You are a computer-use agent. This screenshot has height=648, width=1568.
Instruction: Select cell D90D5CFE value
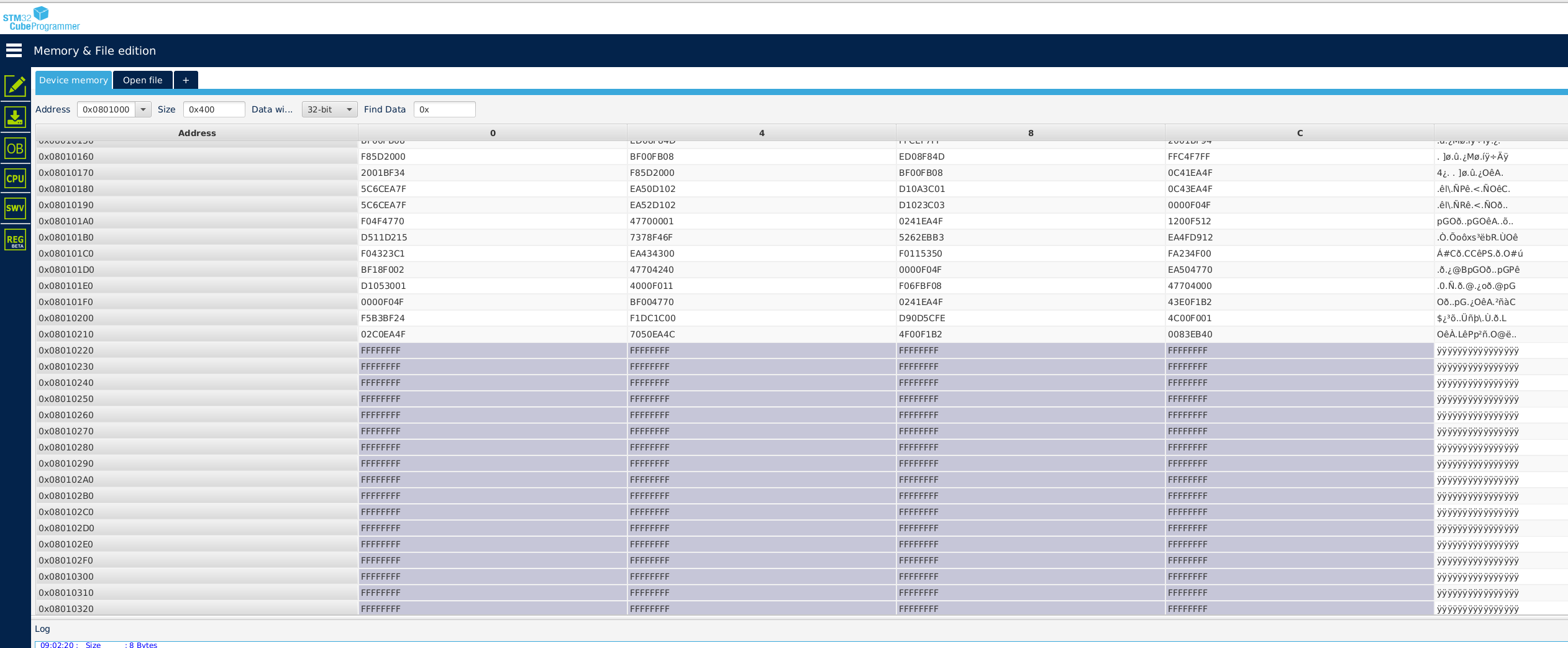click(1031, 318)
